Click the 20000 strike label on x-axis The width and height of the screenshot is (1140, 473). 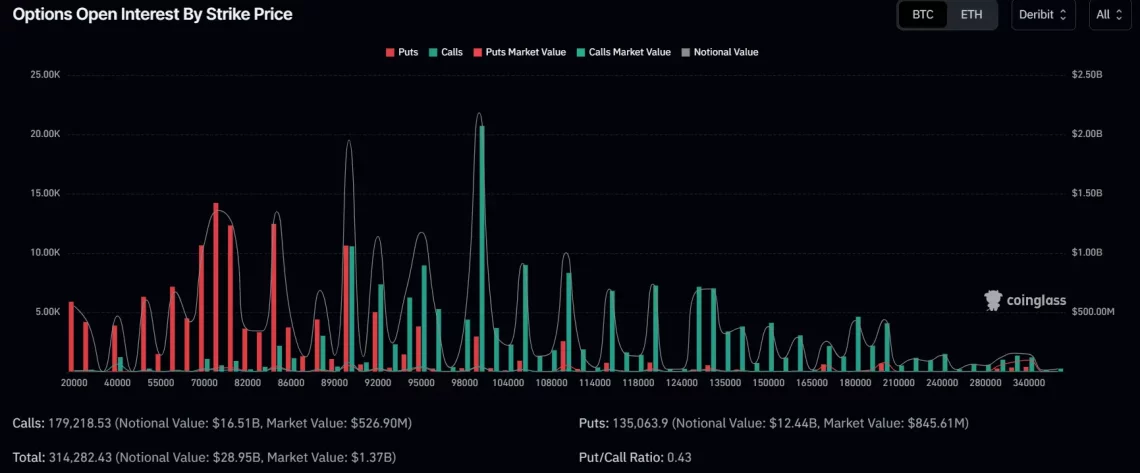click(x=74, y=383)
